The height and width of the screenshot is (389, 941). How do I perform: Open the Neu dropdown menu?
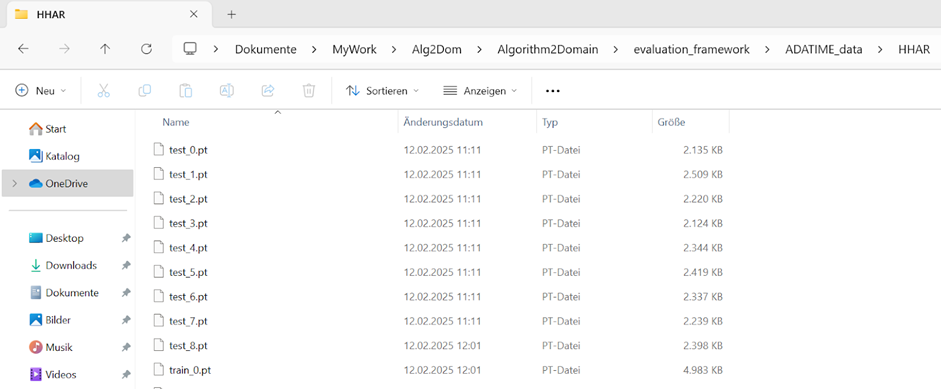(x=41, y=91)
